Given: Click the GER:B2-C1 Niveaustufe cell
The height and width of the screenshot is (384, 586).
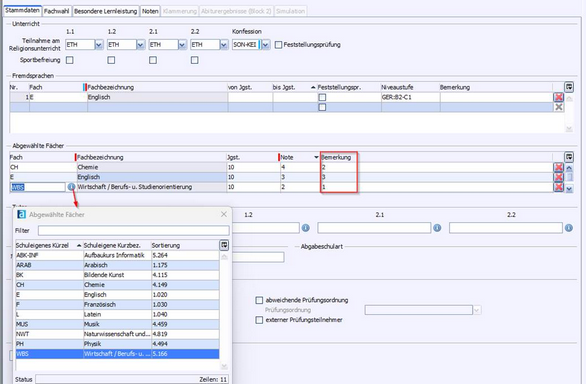Looking at the screenshot, I should (410, 97).
